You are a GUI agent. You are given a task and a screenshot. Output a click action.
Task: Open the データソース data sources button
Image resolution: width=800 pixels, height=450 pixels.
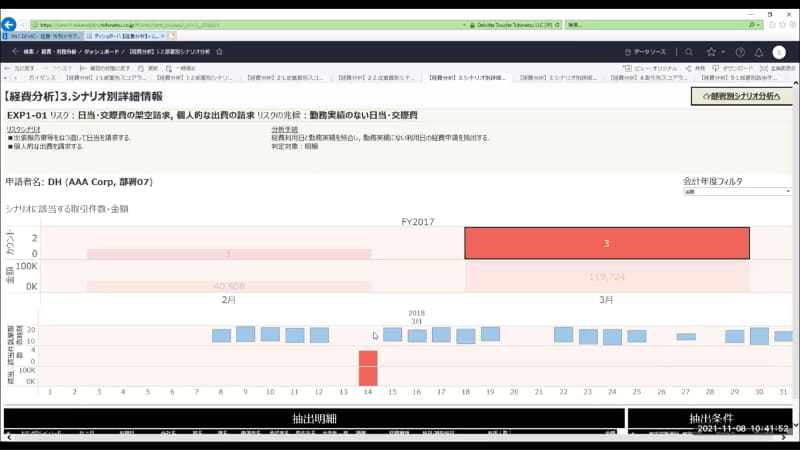point(645,52)
